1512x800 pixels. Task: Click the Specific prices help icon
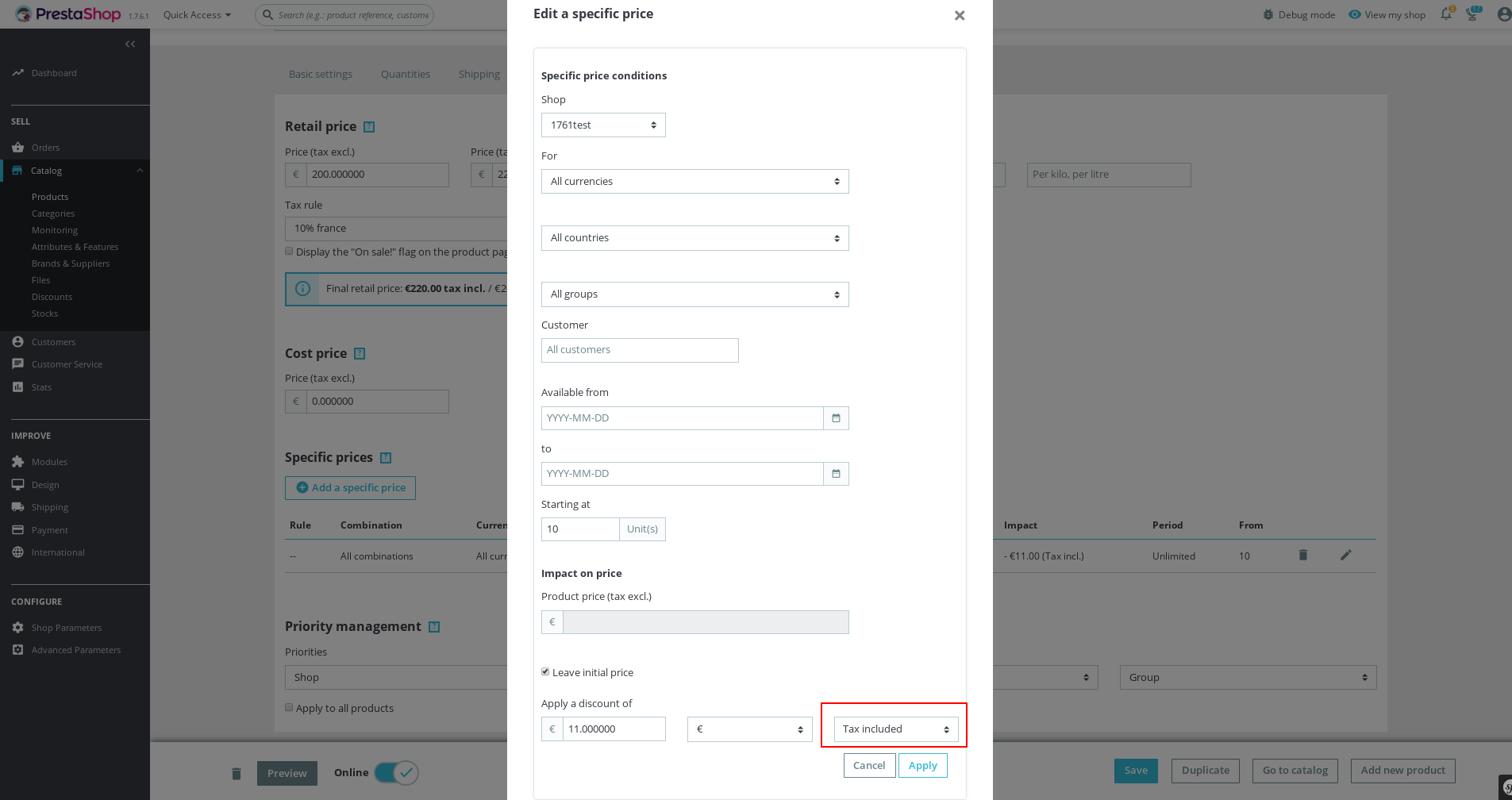(x=386, y=458)
